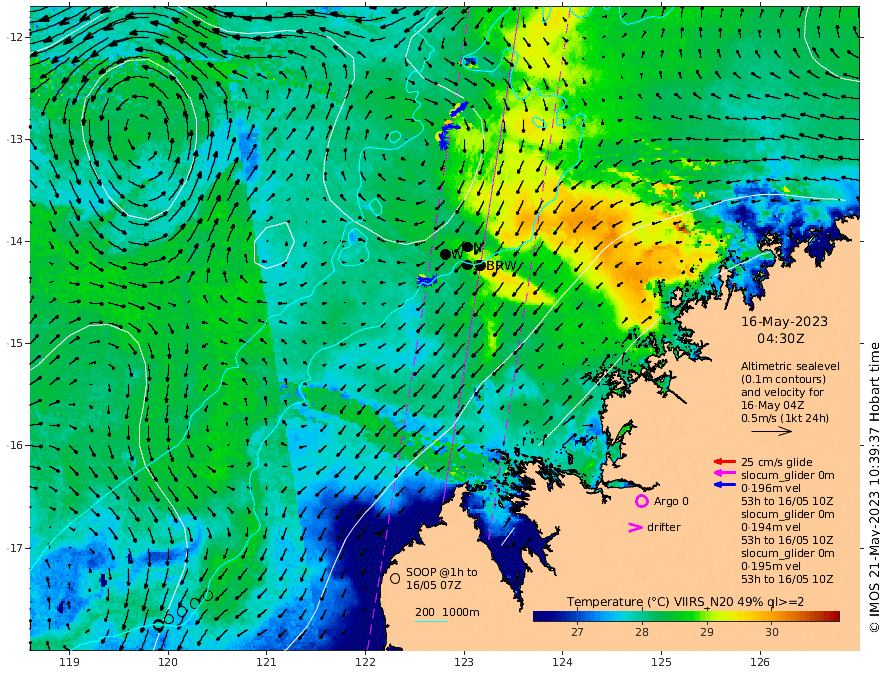The image size is (880, 680).
Task: Click the black dot next to BRW label
Action: click(480, 265)
